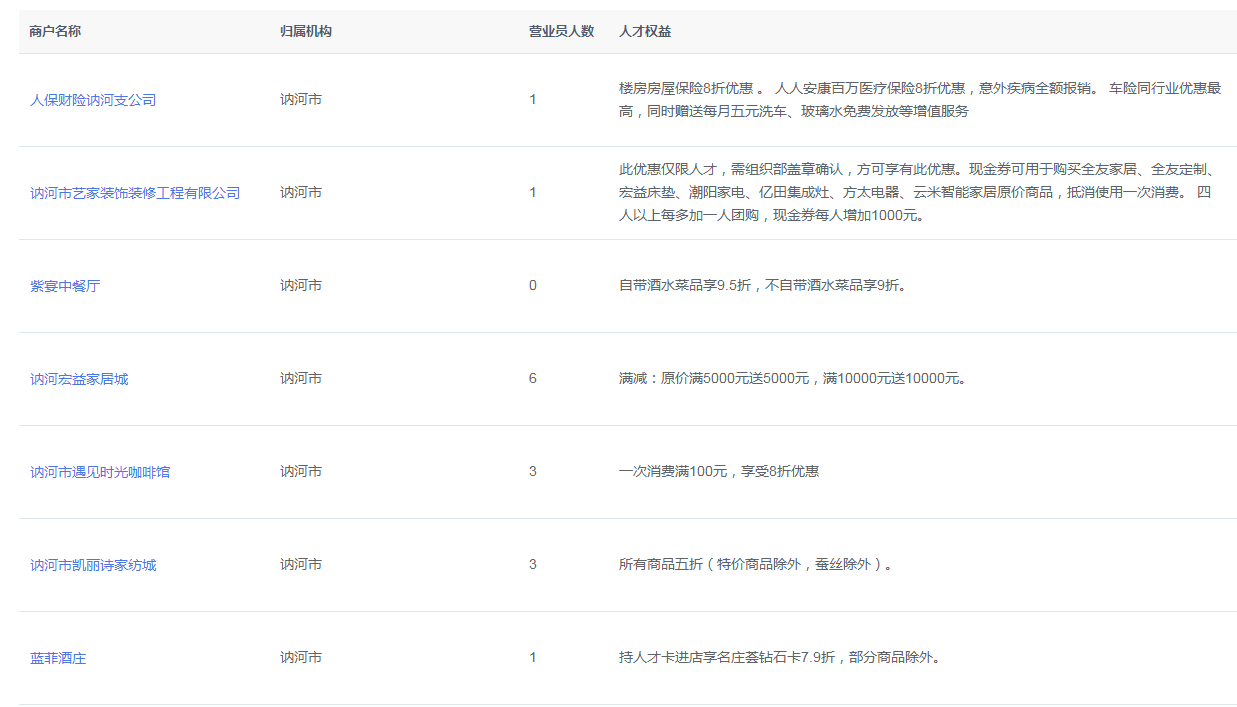Open merchant link 人保财险讷河支公司
Viewport: 1237px width, 707px height.
(93, 100)
